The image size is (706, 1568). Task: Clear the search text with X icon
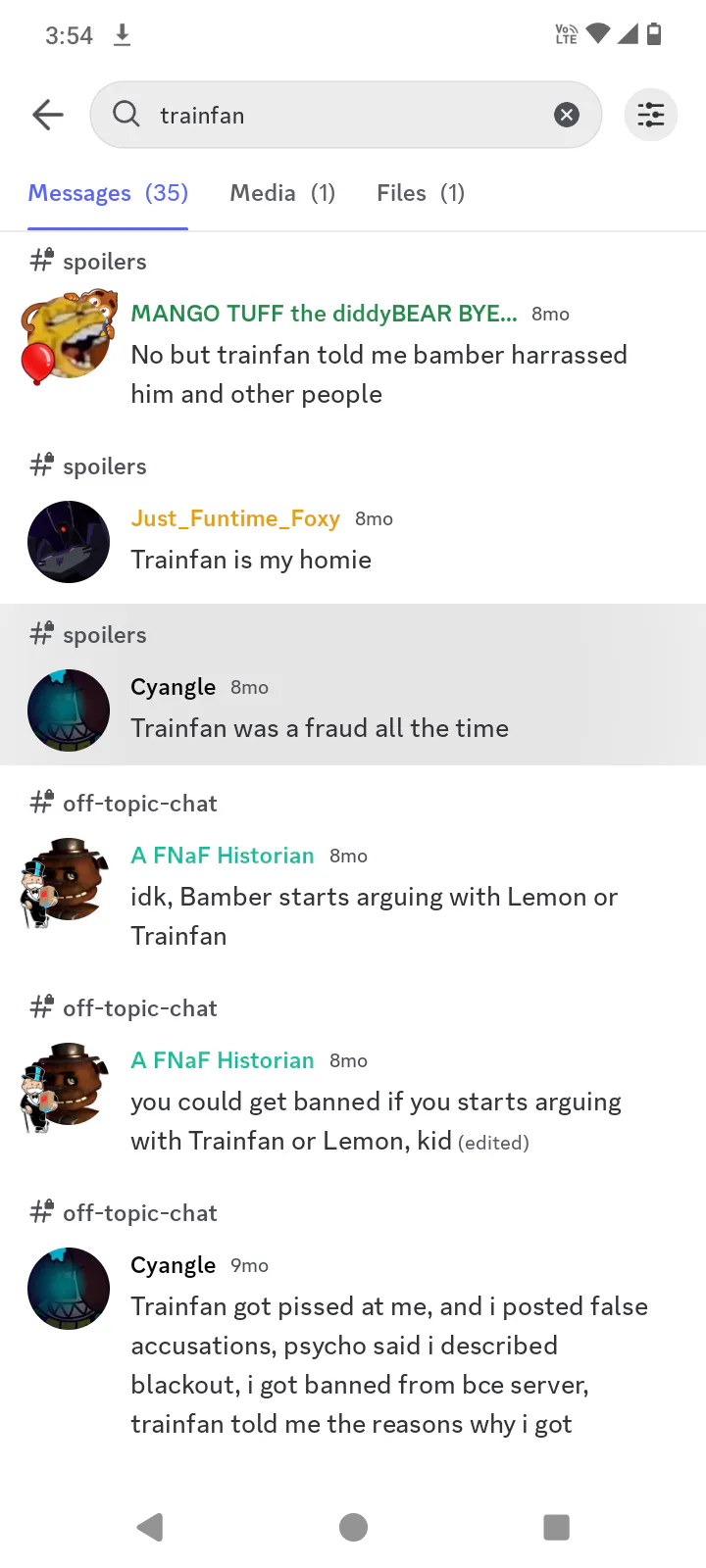click(567, 115)
